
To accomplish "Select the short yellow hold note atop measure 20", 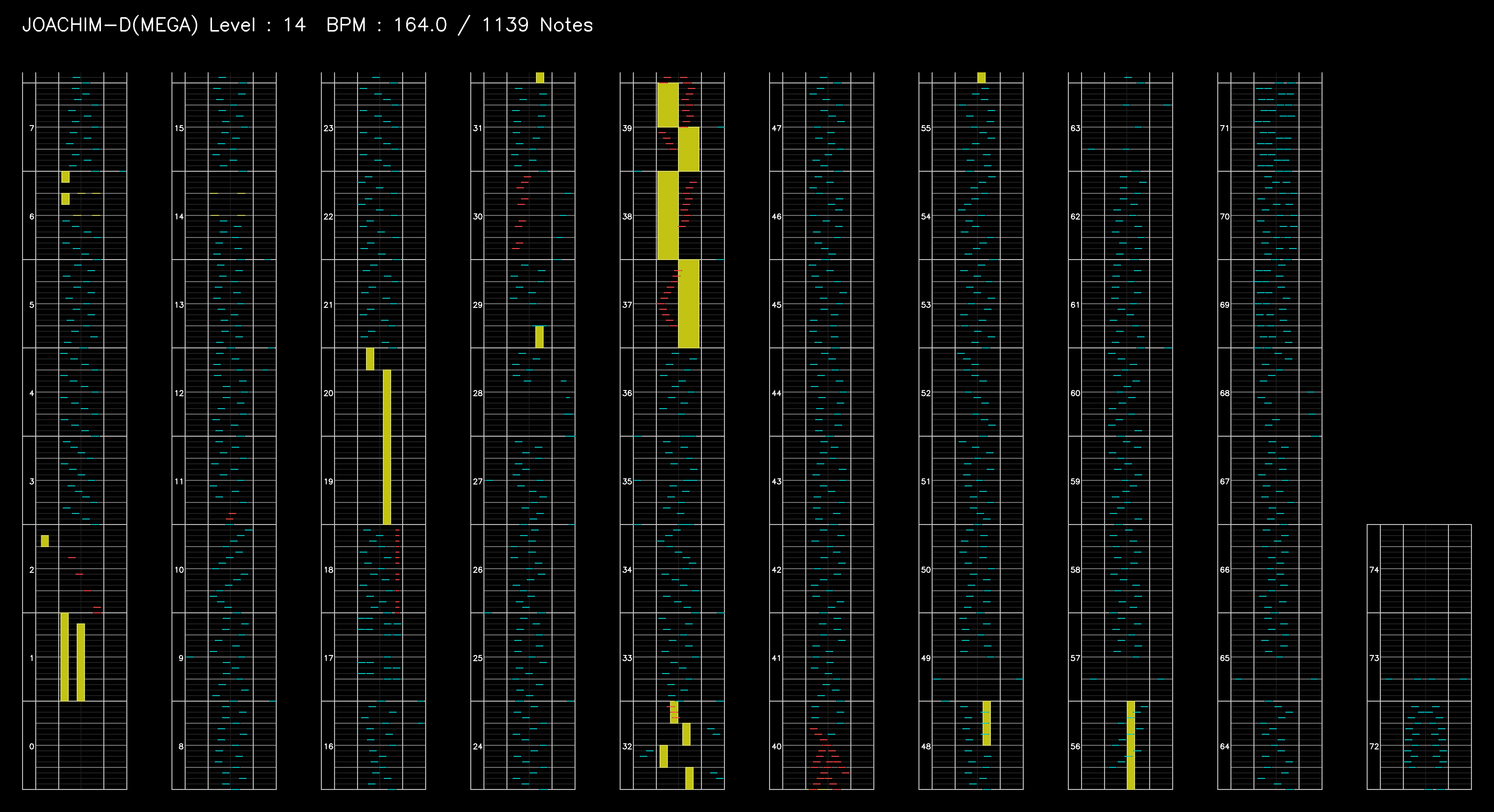I will pos(370,359).
